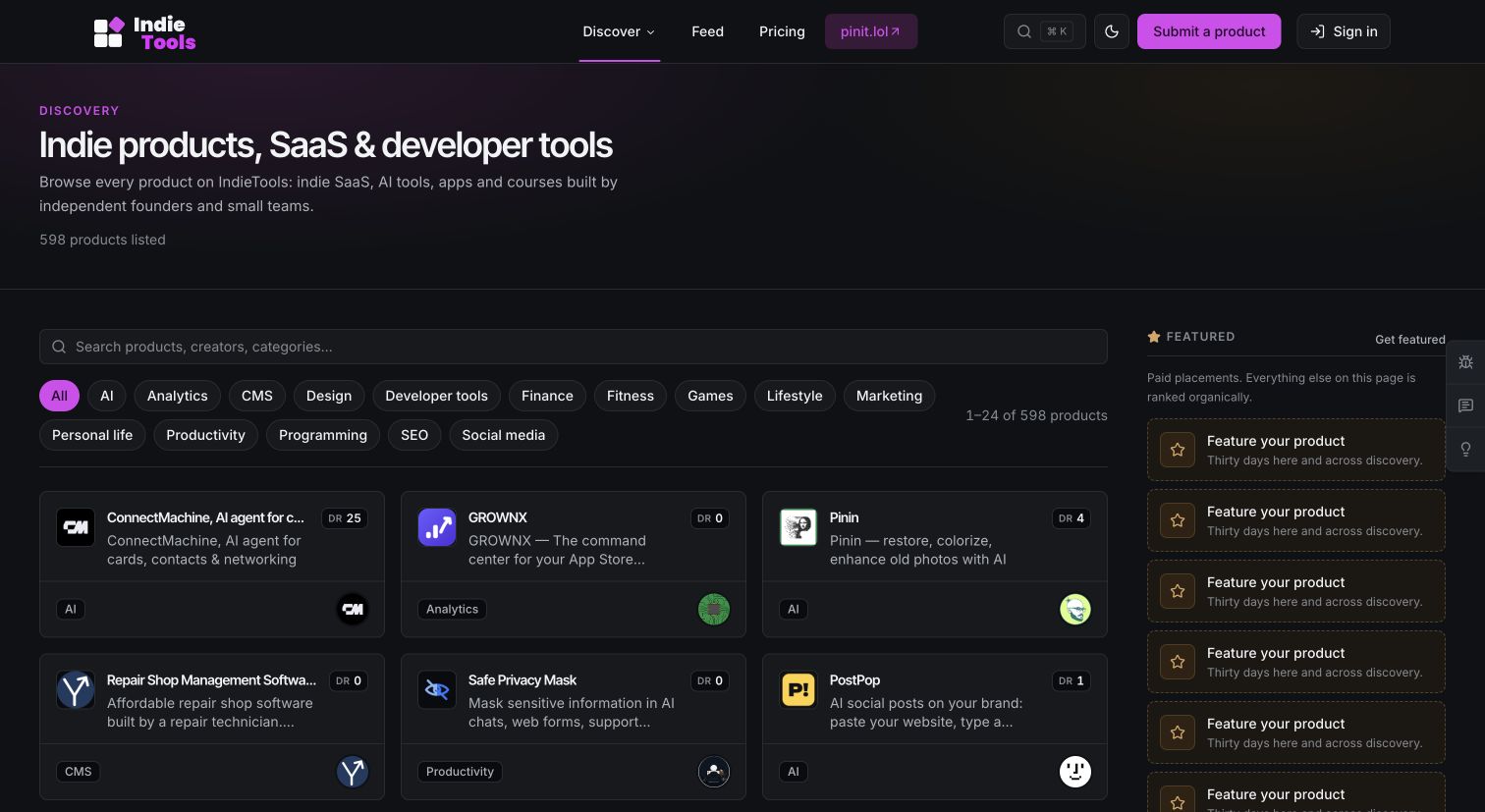The image size is (1485, 812).
Task: Filter by the SEO category
Action: click(x=414, y=435)
